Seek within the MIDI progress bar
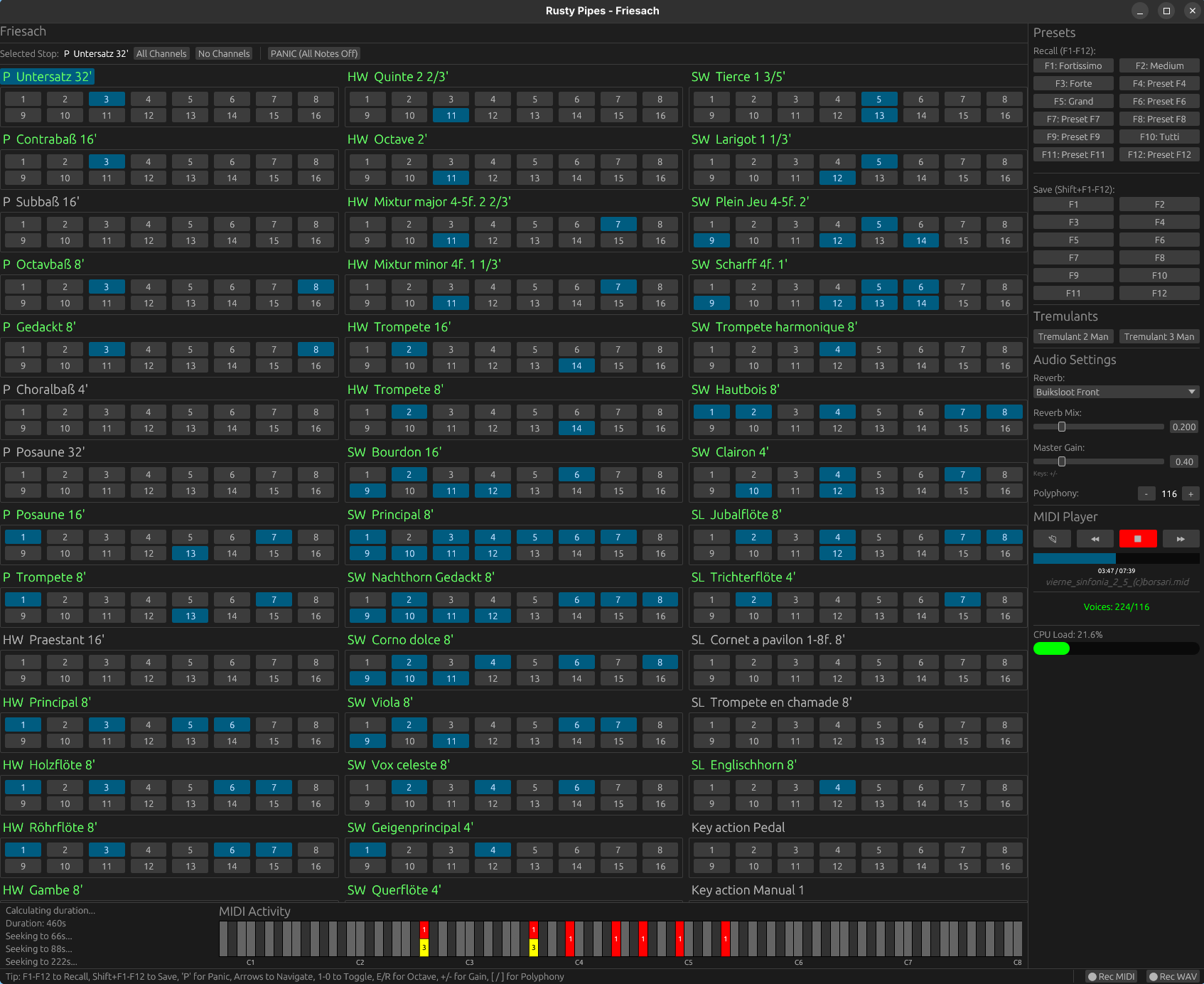The height and width of the screenshot is (984, 1204). point(1116,559)
